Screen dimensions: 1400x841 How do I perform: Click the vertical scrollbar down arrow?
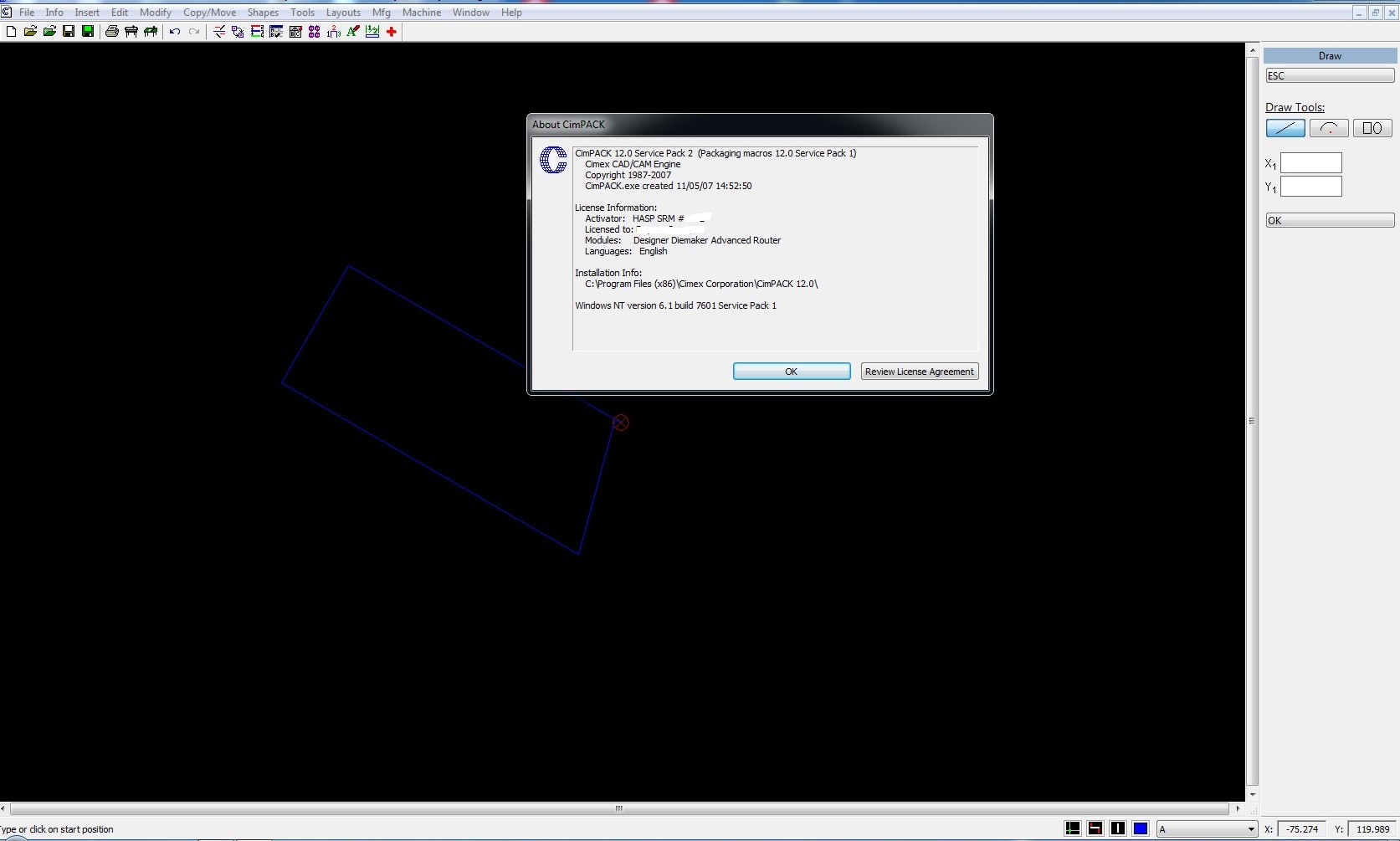(x=1252, y=795)
